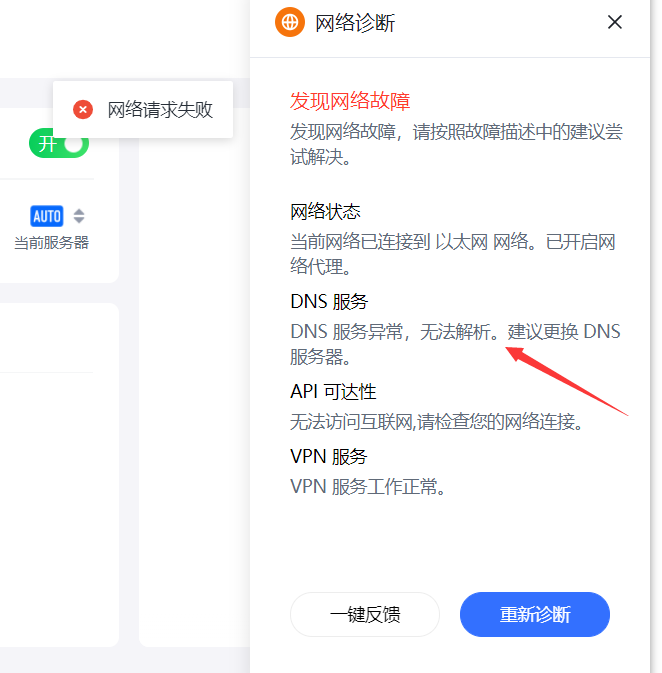Select the DNS 服务 section heading
The height and width of the screenshot is (673, 662).
pyautogui.click(x=329, y=302)
